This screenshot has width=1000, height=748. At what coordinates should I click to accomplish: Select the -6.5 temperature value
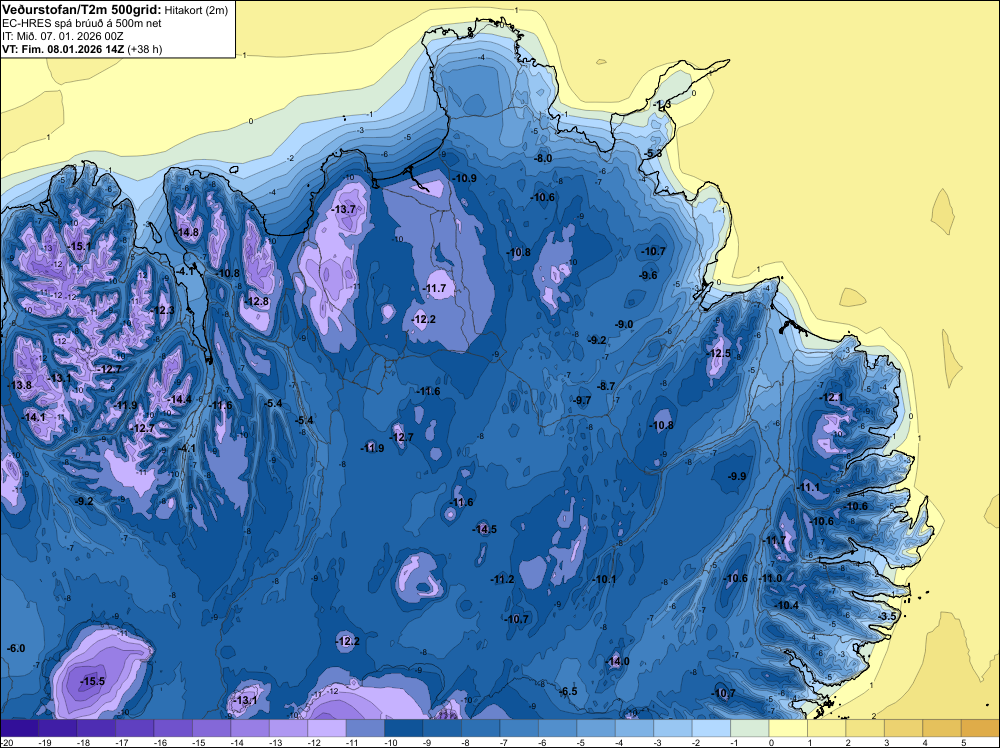point(568,691)
